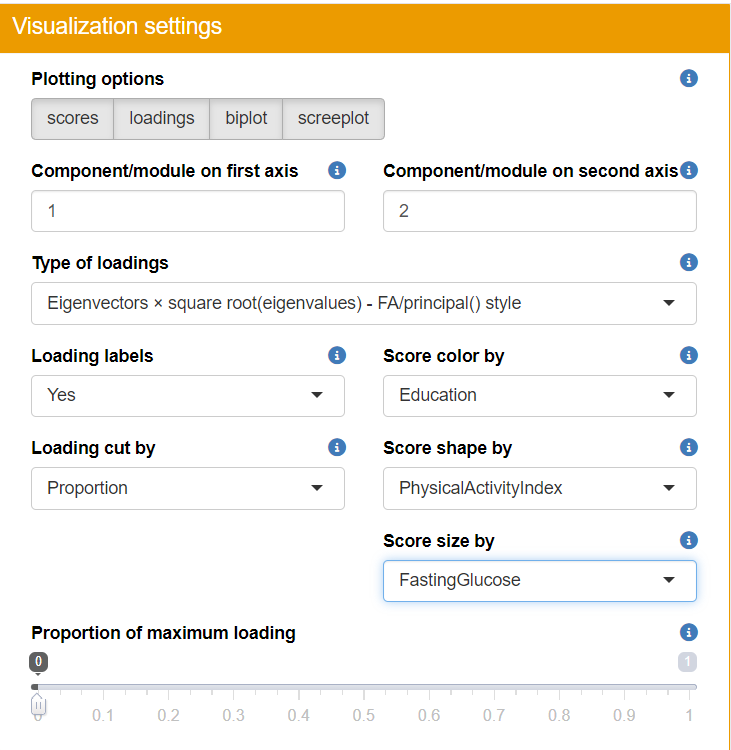Viewport: 731px width, 750px height.
Task: Click the proportion of maximum loading slider handle
Action: point(38,706)
